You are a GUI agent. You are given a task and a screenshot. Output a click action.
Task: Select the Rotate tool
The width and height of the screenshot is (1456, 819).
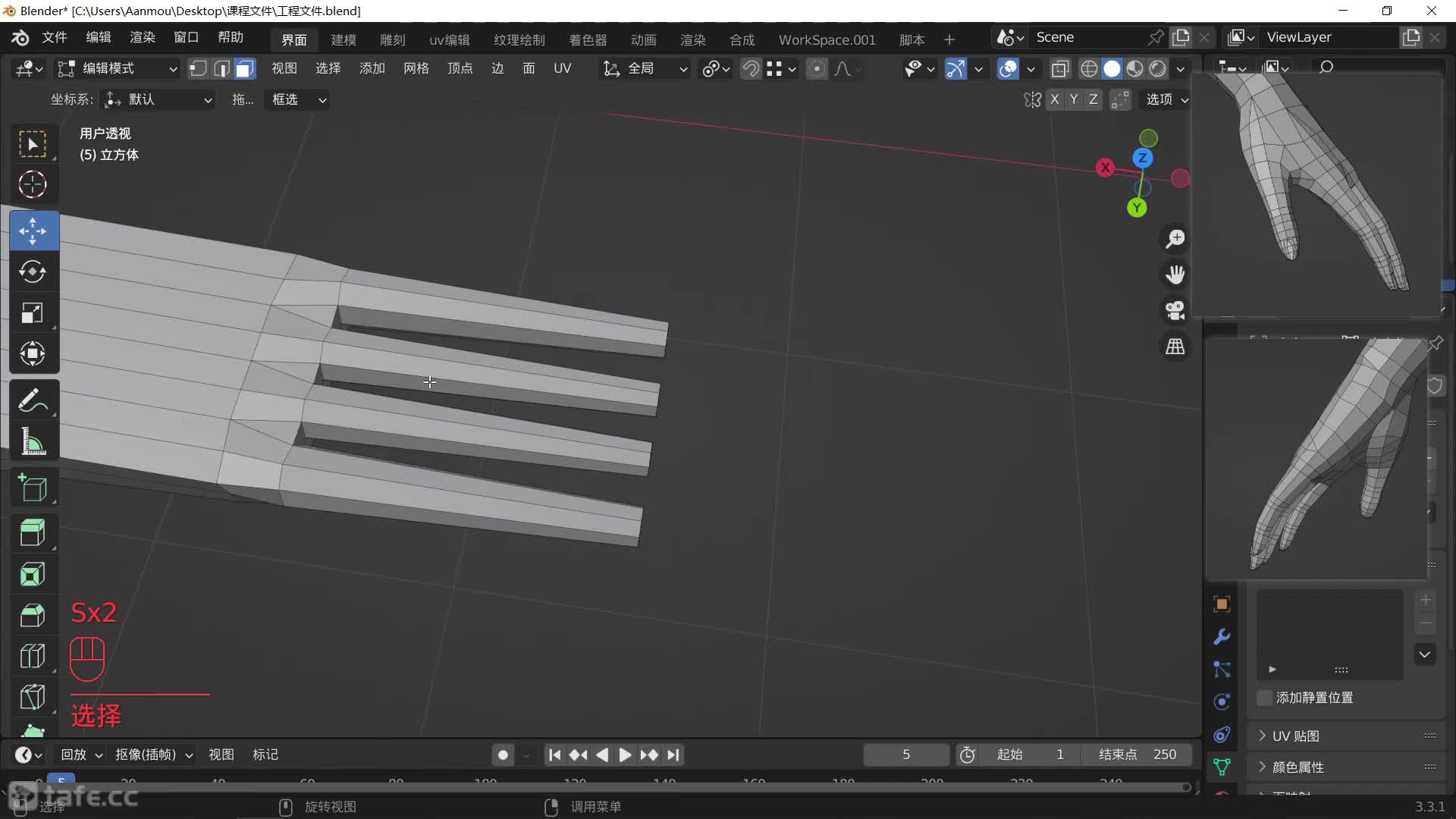point(33,271)
